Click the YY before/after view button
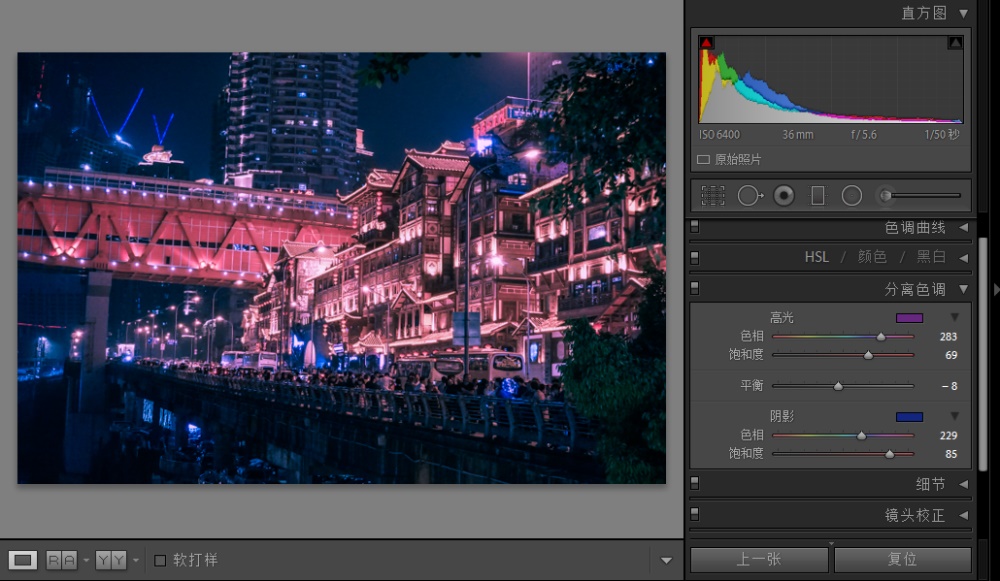 click(x=111, y=560)
